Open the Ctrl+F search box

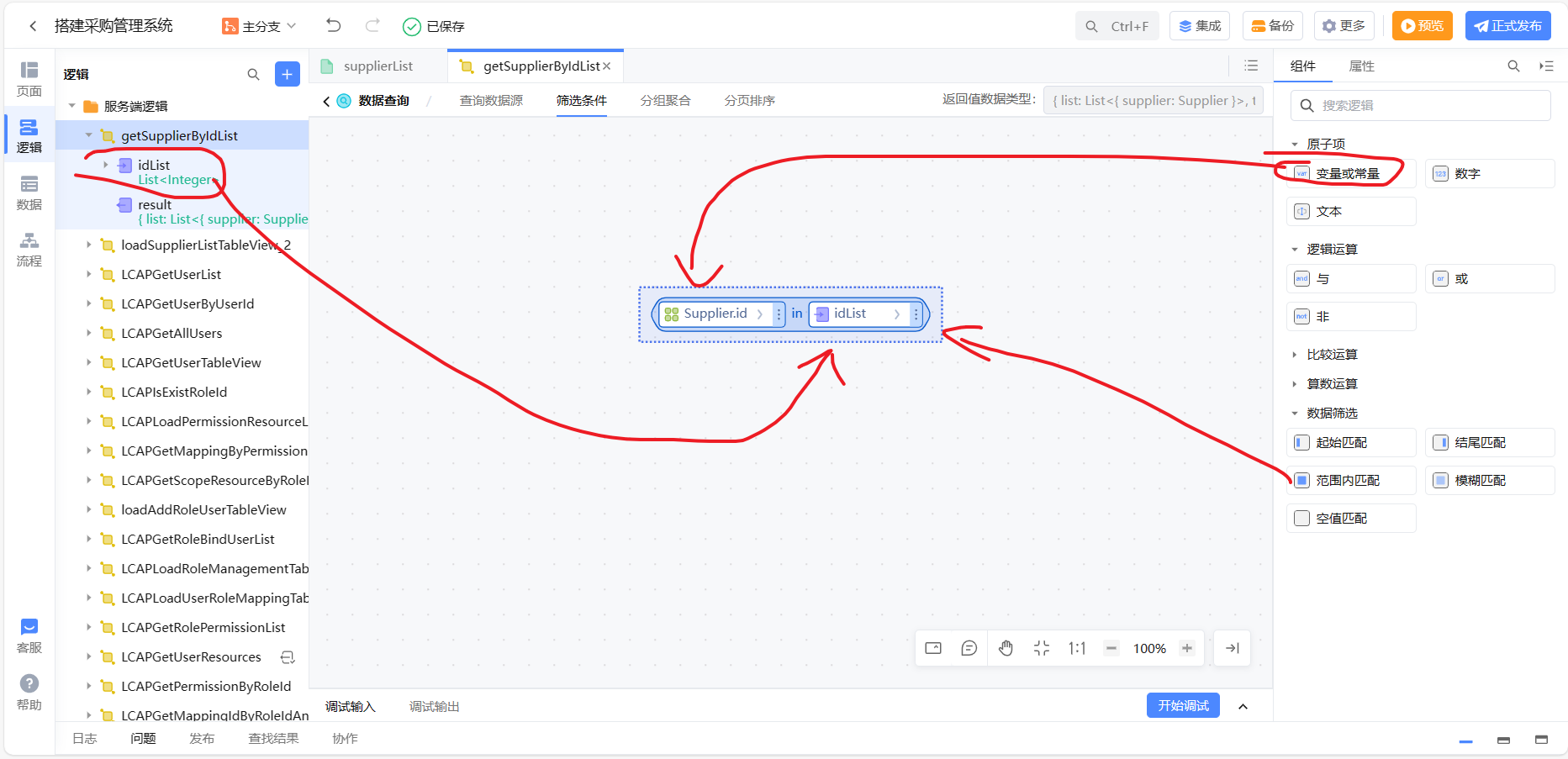tap(1117, 26)
